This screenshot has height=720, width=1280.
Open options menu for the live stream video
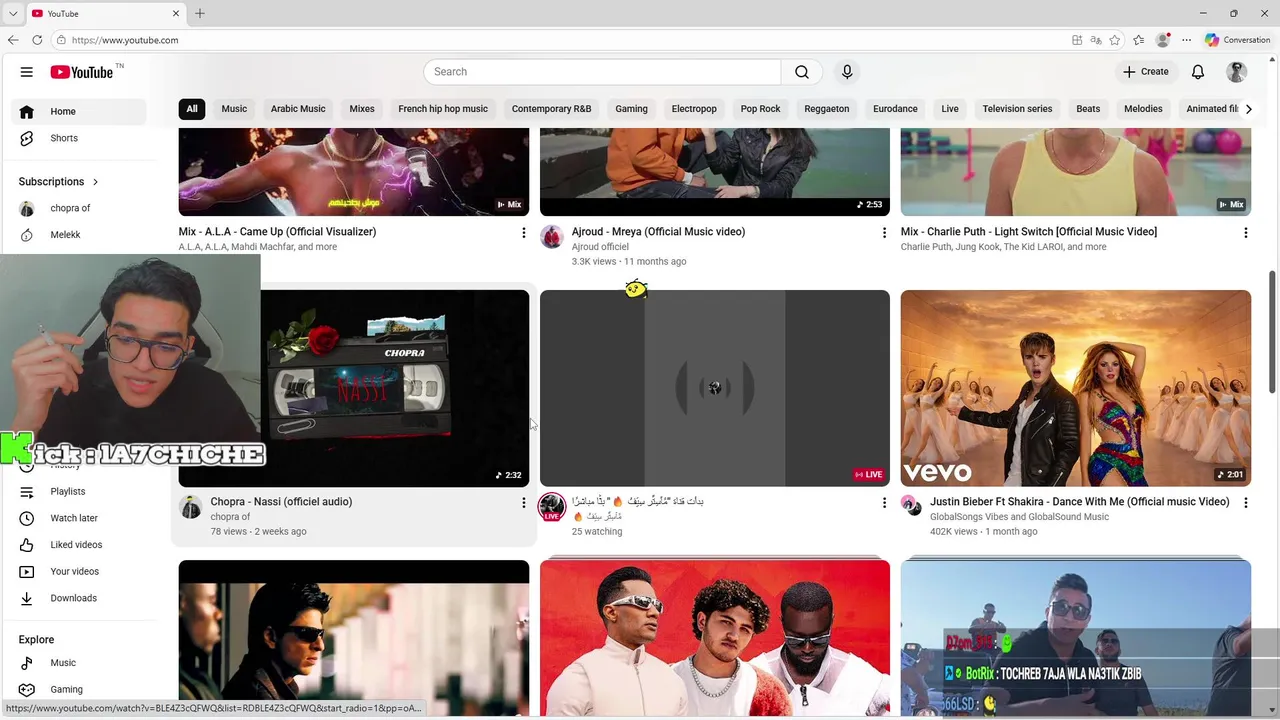884,503
